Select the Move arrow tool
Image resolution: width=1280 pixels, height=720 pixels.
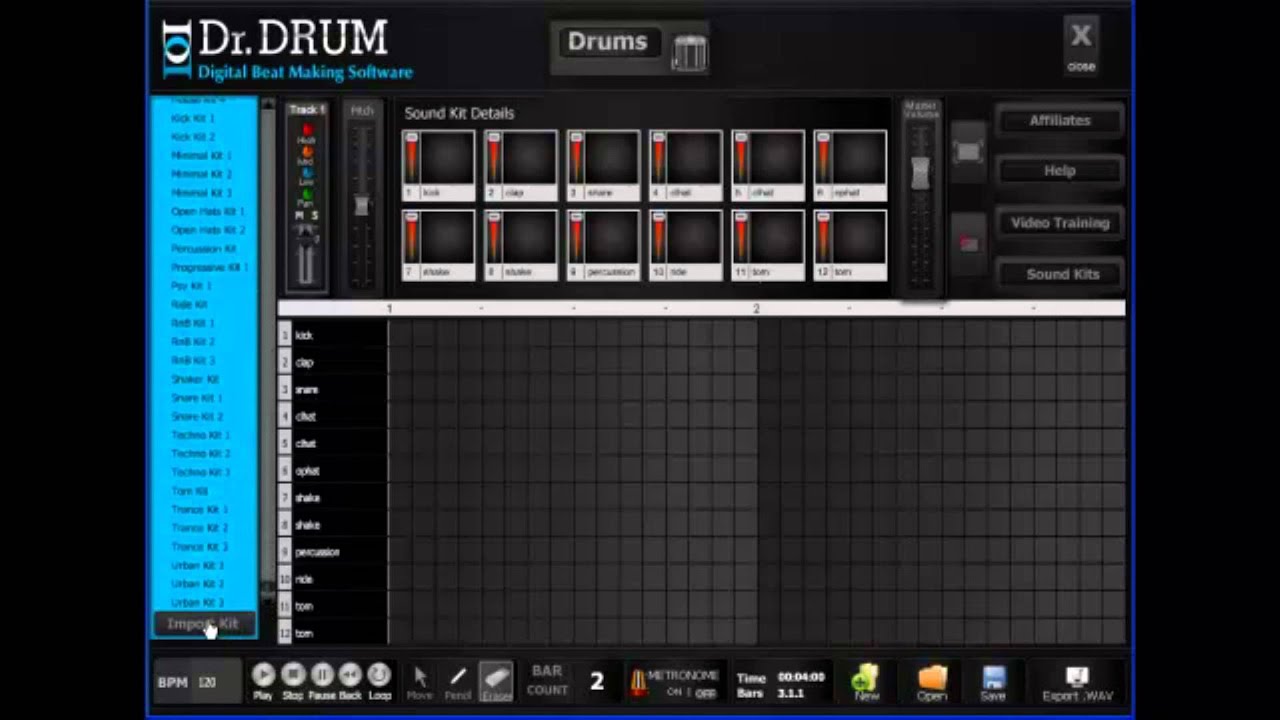420,681
